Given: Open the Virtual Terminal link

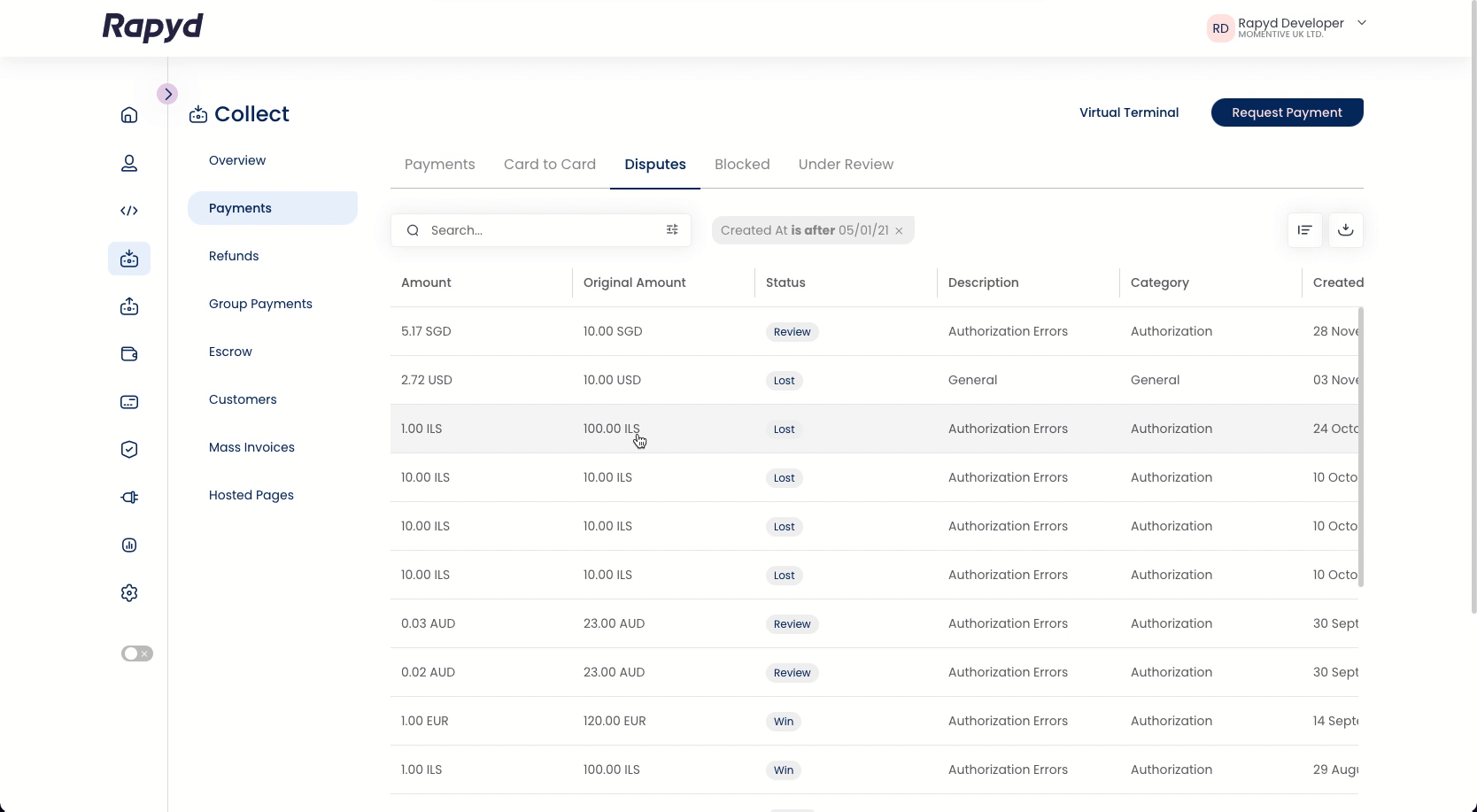Looking at the screenshot, I should click(1129, 112).
